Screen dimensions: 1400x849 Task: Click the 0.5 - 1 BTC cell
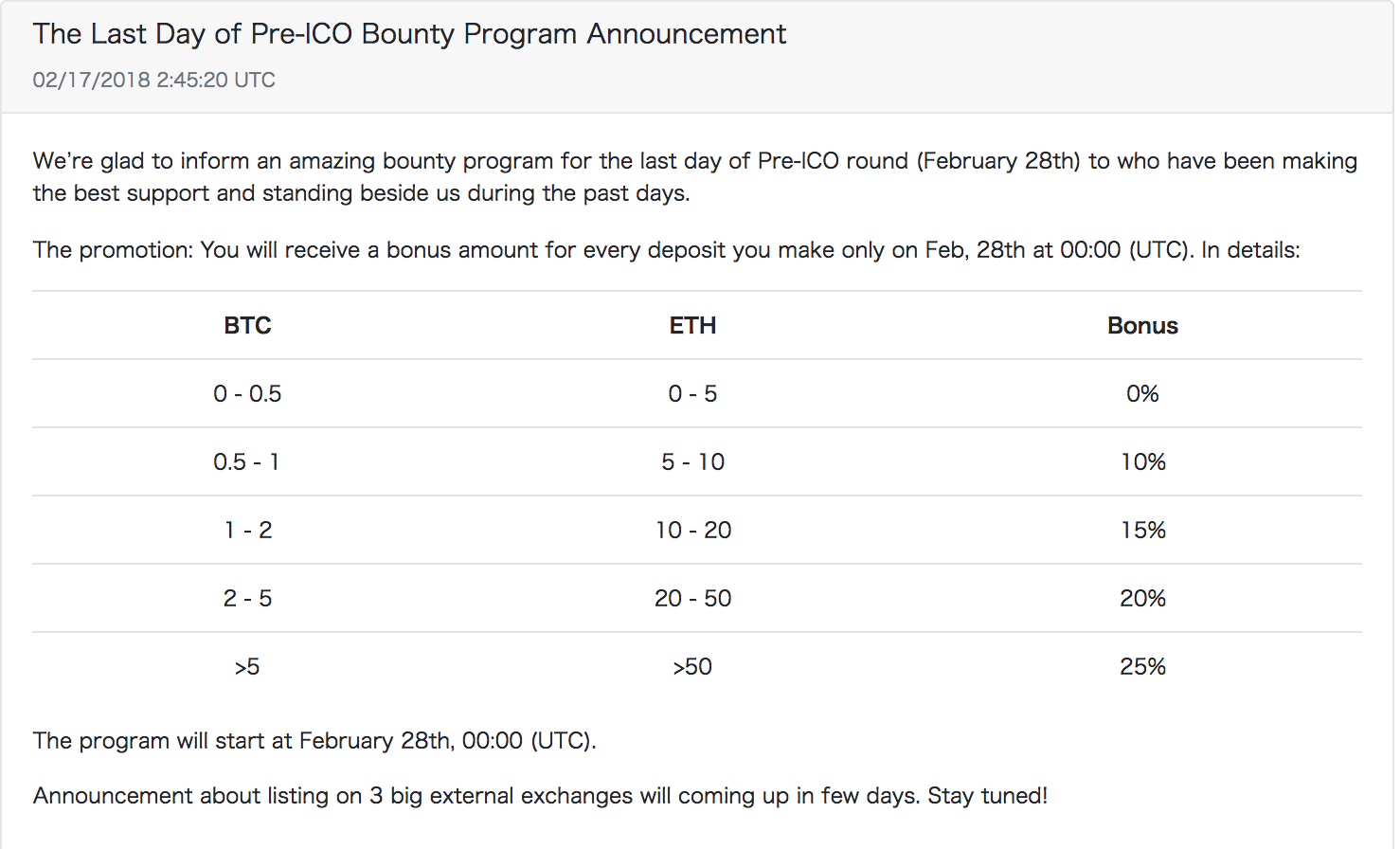(247, 462)
